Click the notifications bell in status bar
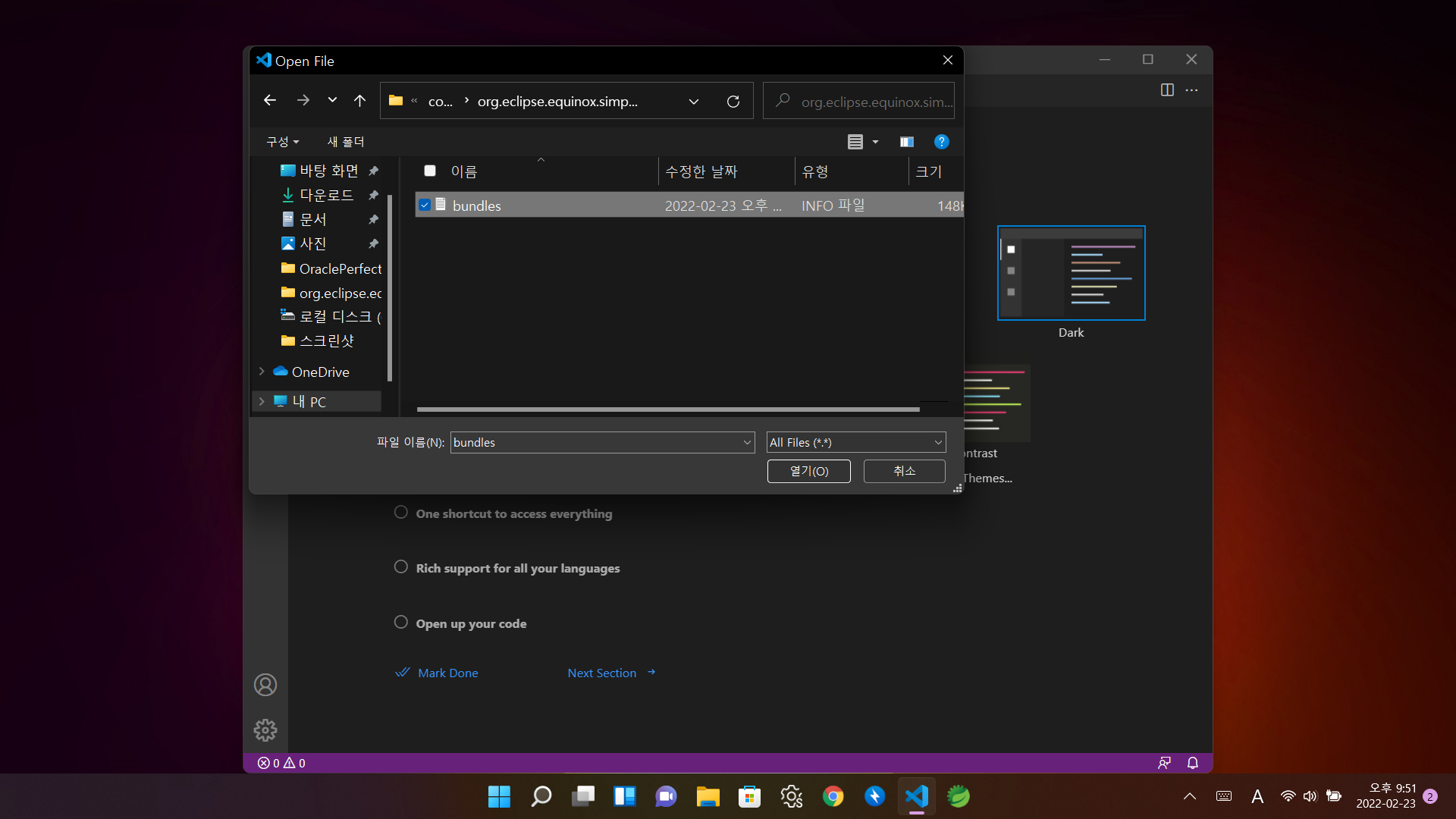 pyautogui.click(x=1192, y=763)
